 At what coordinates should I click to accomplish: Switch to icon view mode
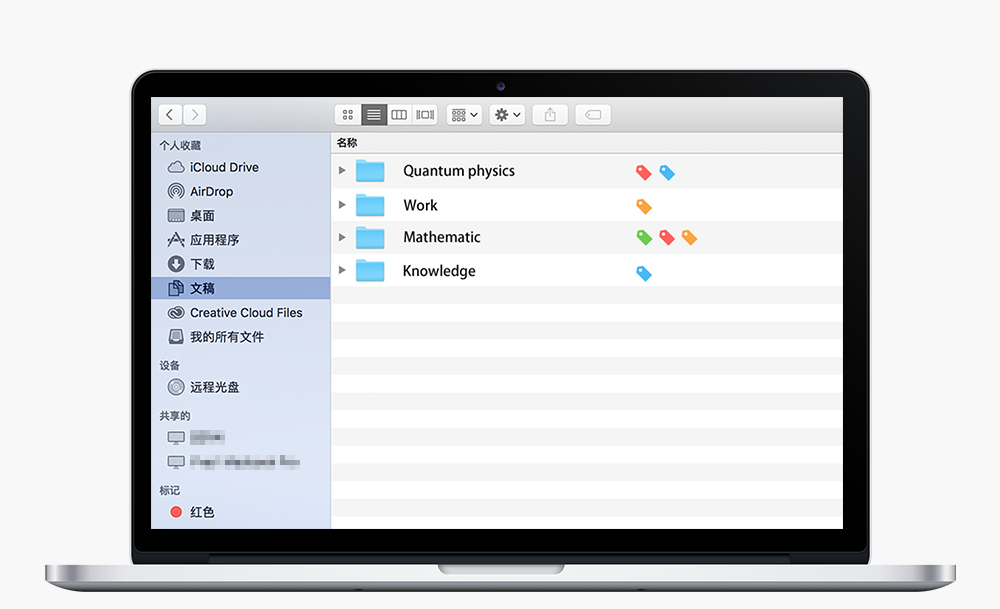click(348, 115)
